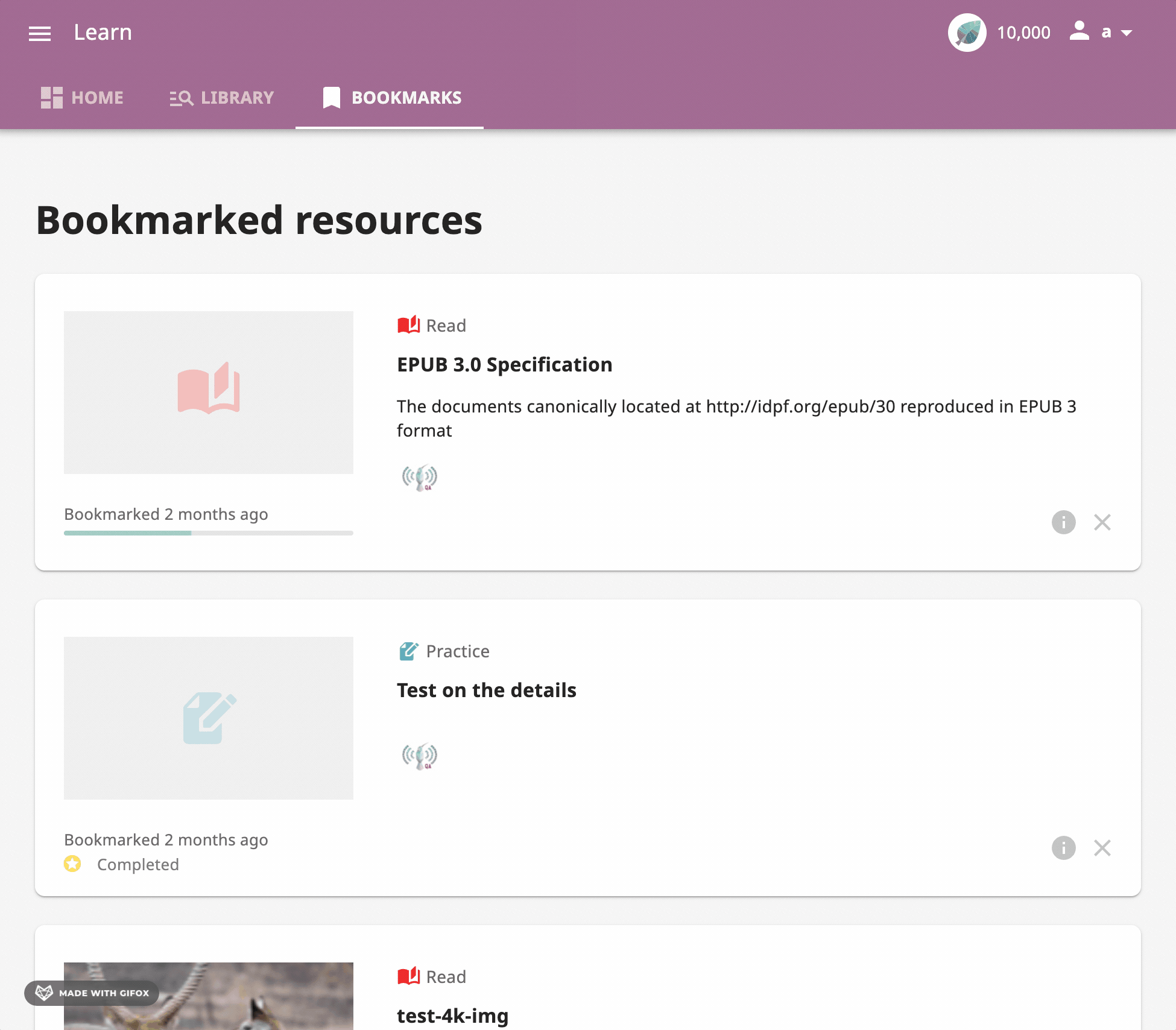
Task: Open the EPUB 3.0 Specification resource
Action: 505,364
